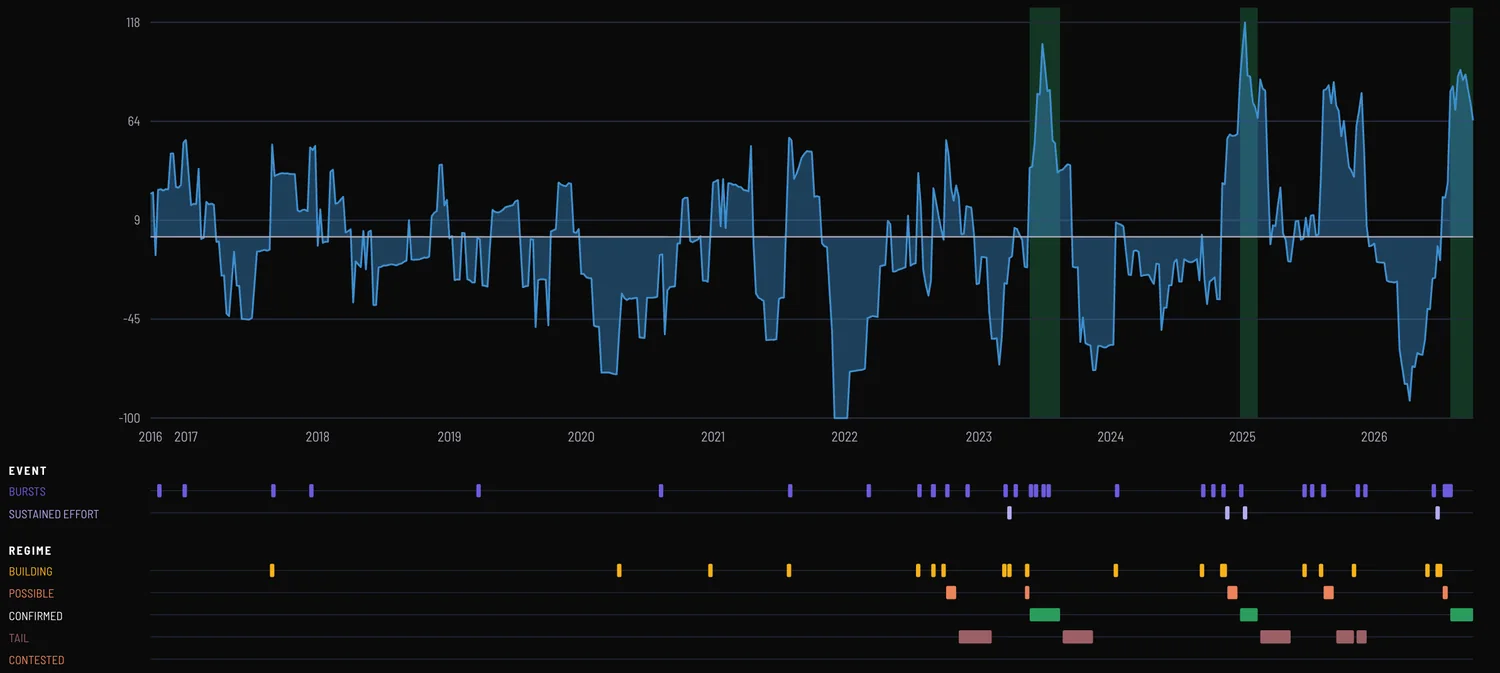Select the Sustained Effort marker in early 2023
This screenshot has height=673, width=1500.
click(x=1009, y=513)
